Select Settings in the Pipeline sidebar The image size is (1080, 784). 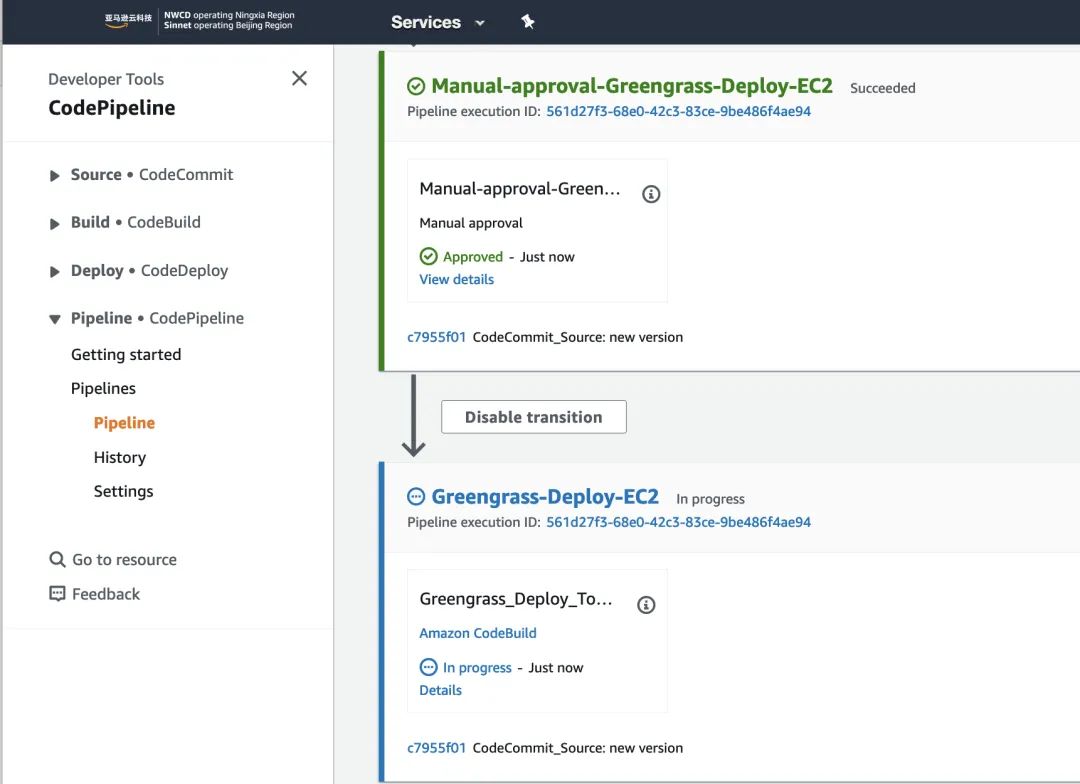(x=123, y=491)
